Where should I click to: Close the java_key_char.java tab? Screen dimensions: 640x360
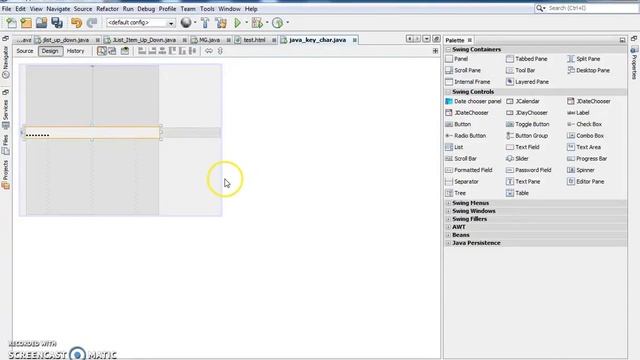(x=355, y=40)
